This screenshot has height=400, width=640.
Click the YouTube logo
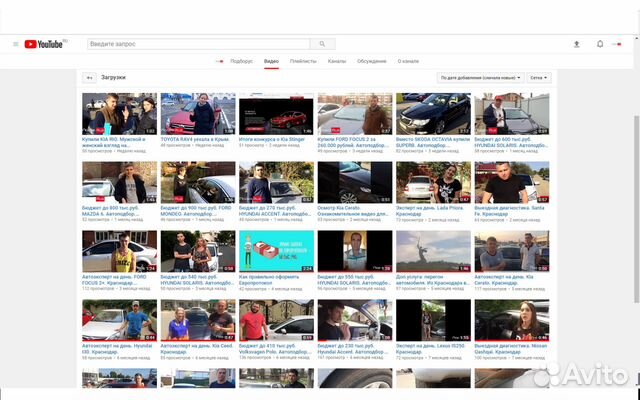pos(44,44)
